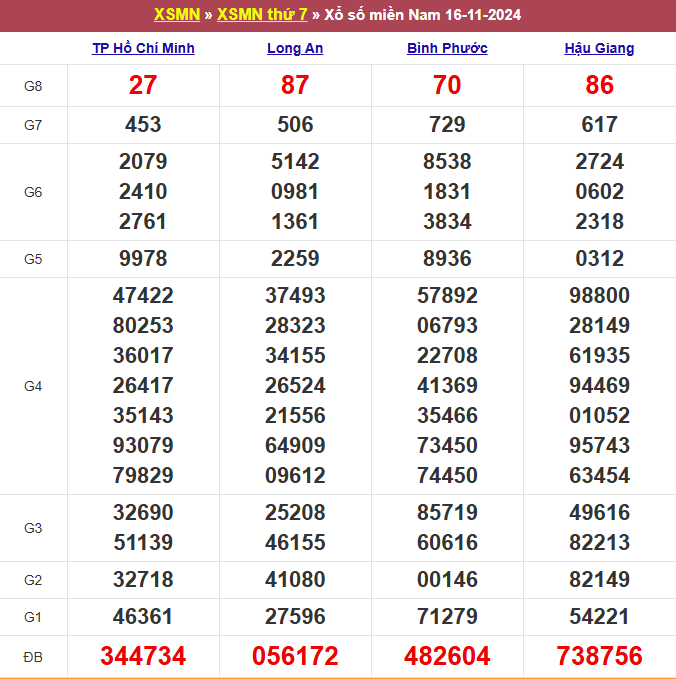Image resolution: width=676 pixels, height=679 pixels.
Task: Open the Long An province link
Action: click(295, 48)
